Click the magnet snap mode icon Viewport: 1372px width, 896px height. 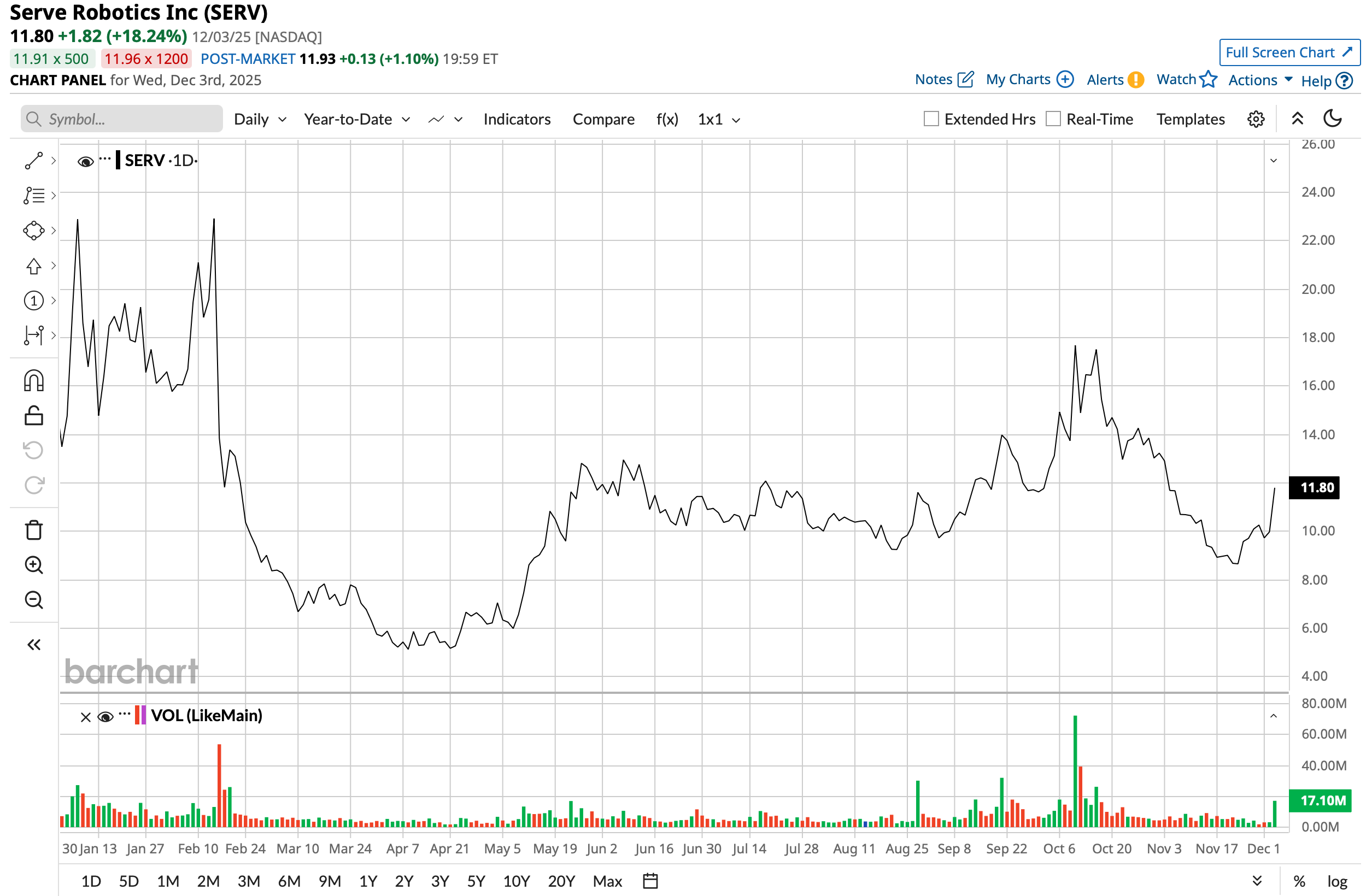pyautogui.click(x=33, y=381)
